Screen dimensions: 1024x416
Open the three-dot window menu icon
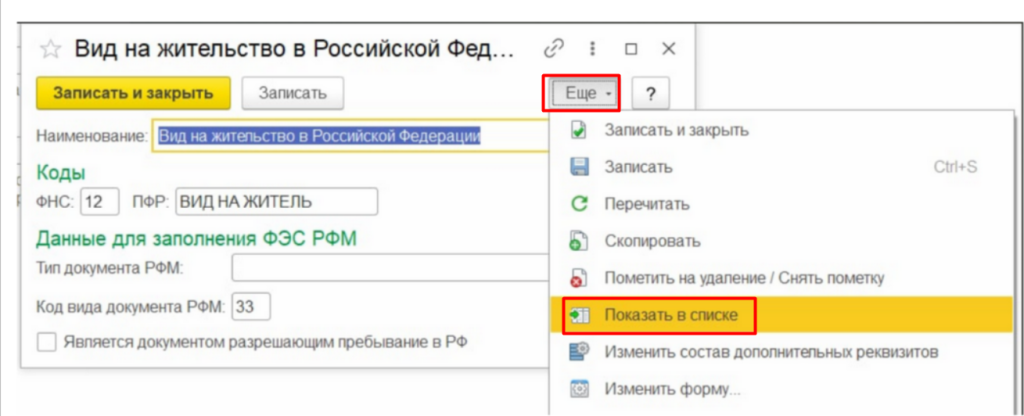pos(592,48)
